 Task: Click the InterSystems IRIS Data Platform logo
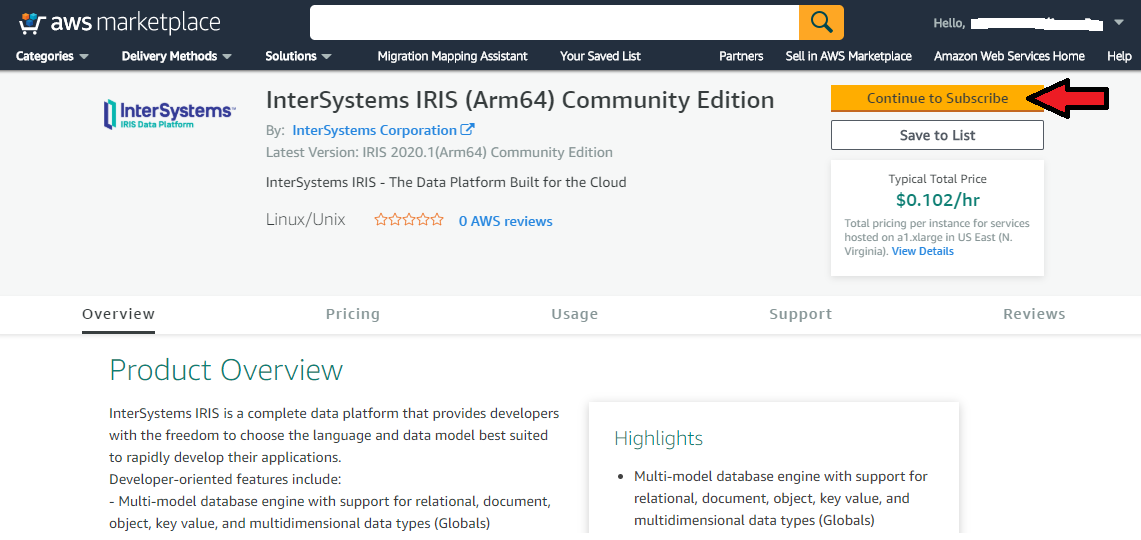pos(170,114)
